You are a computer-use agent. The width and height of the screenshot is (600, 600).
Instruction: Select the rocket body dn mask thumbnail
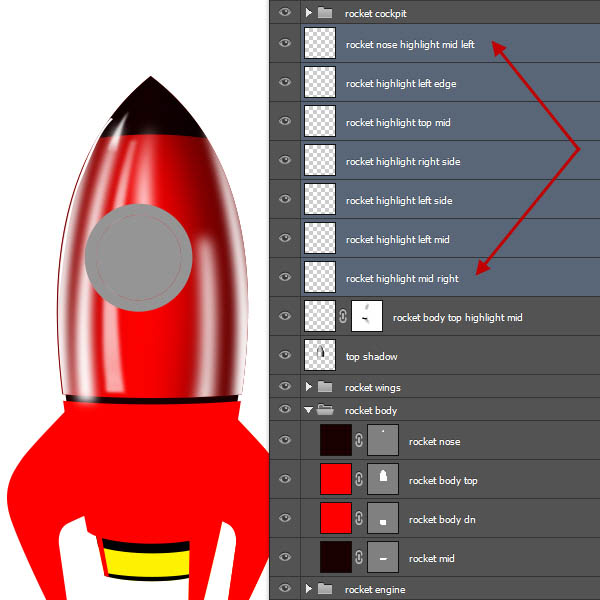coord(383,519)
